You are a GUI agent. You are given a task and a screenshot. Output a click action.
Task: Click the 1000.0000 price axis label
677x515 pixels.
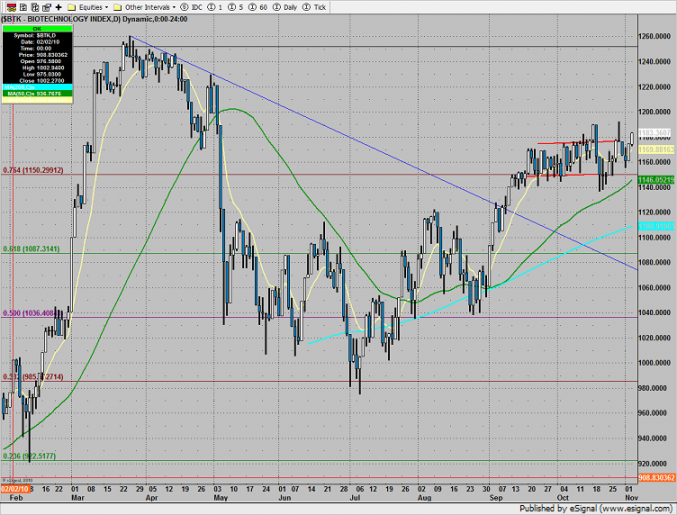click(655, 363)
